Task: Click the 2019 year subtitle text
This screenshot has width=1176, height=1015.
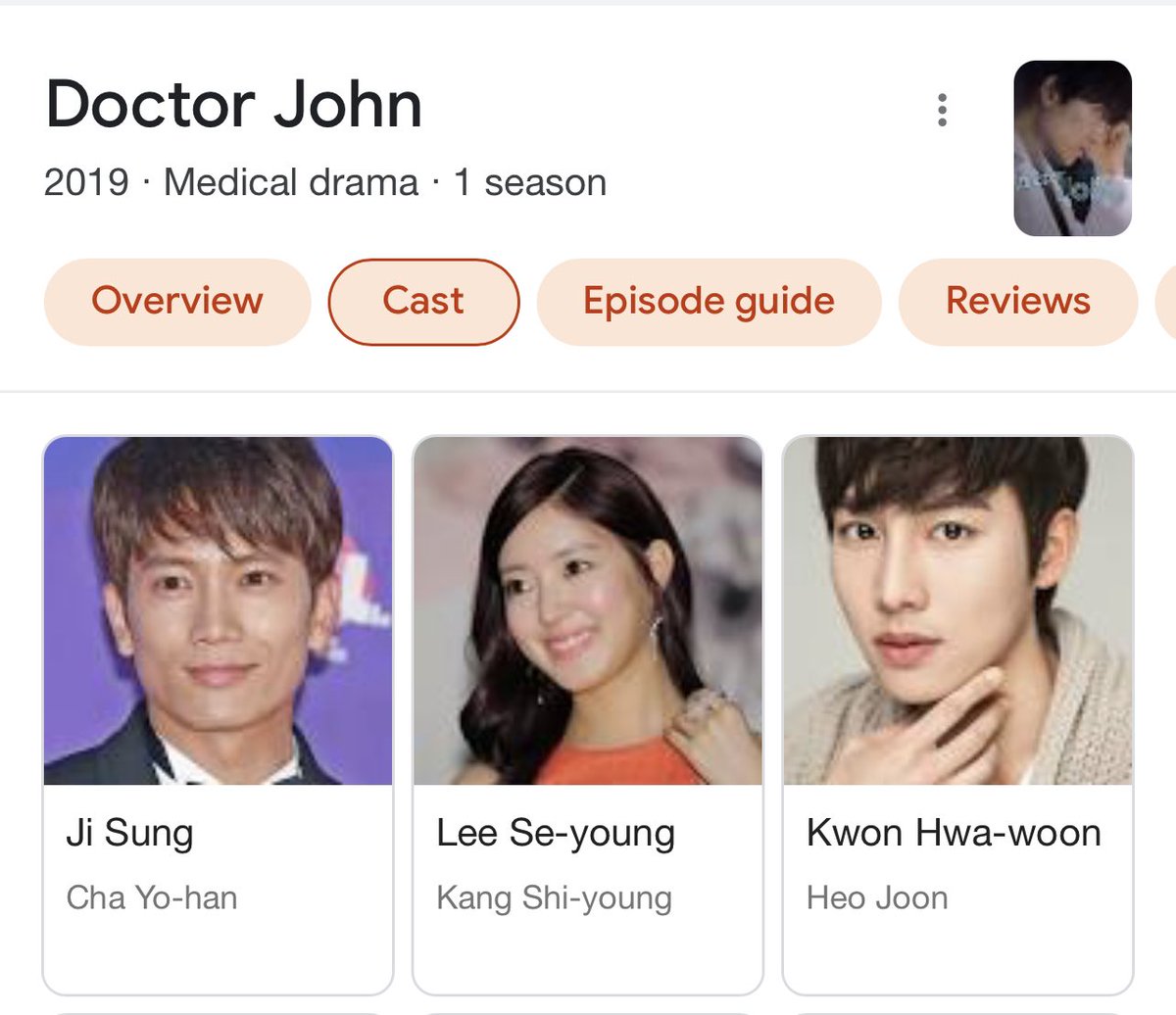Action: 86,182
